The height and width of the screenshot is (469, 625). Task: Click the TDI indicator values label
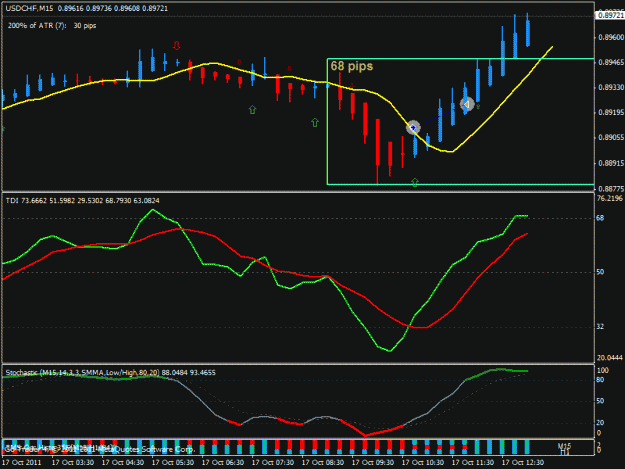[83, 200]
